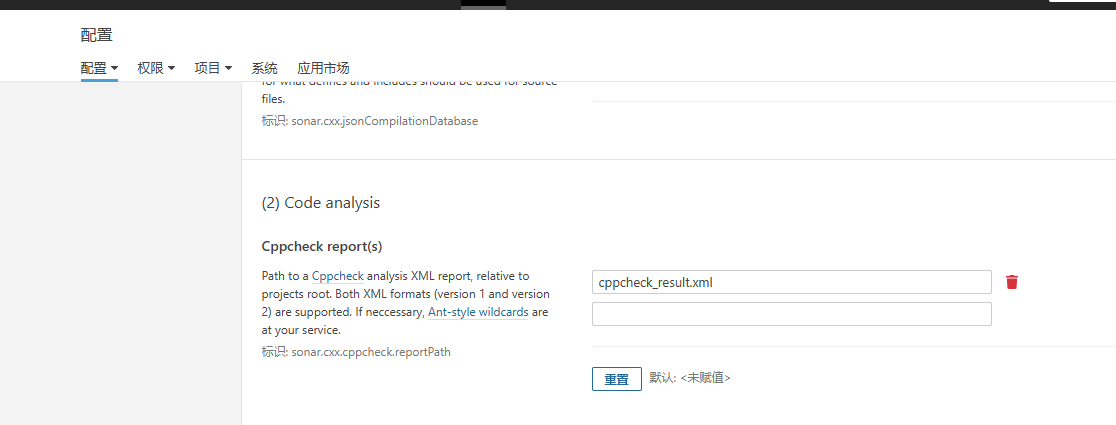Focus the empty second report path field

point(791,314)
